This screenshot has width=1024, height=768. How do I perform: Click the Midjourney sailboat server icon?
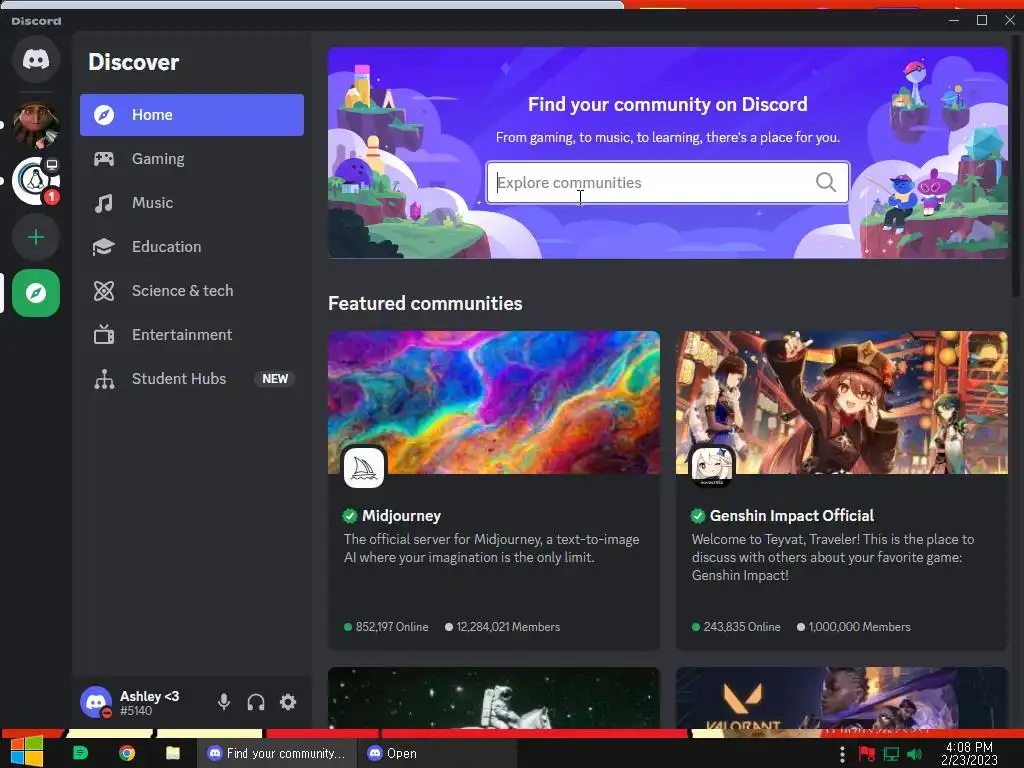tap(364, 467)
